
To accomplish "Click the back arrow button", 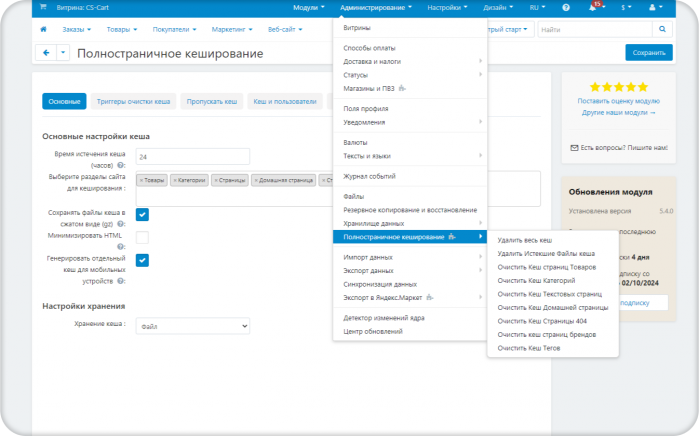I will click(x=46, y=53).
